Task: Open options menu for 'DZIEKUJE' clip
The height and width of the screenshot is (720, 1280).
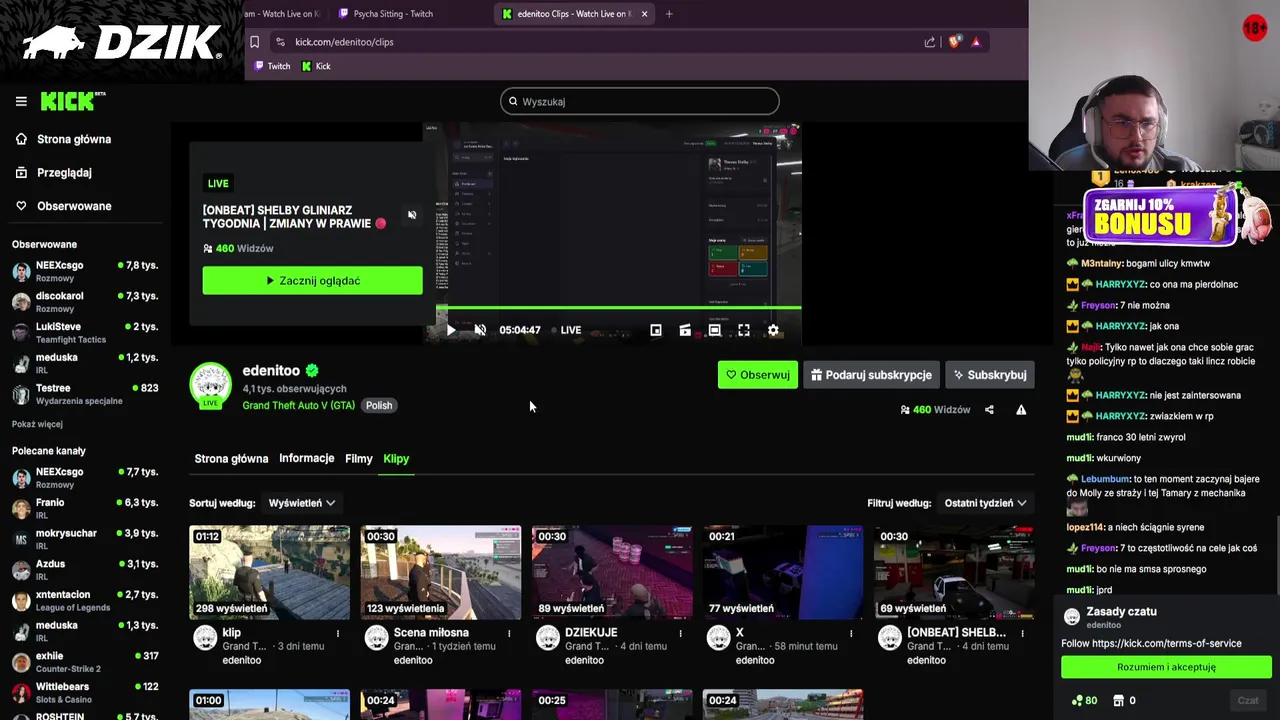Action: [x=680, y=633]
